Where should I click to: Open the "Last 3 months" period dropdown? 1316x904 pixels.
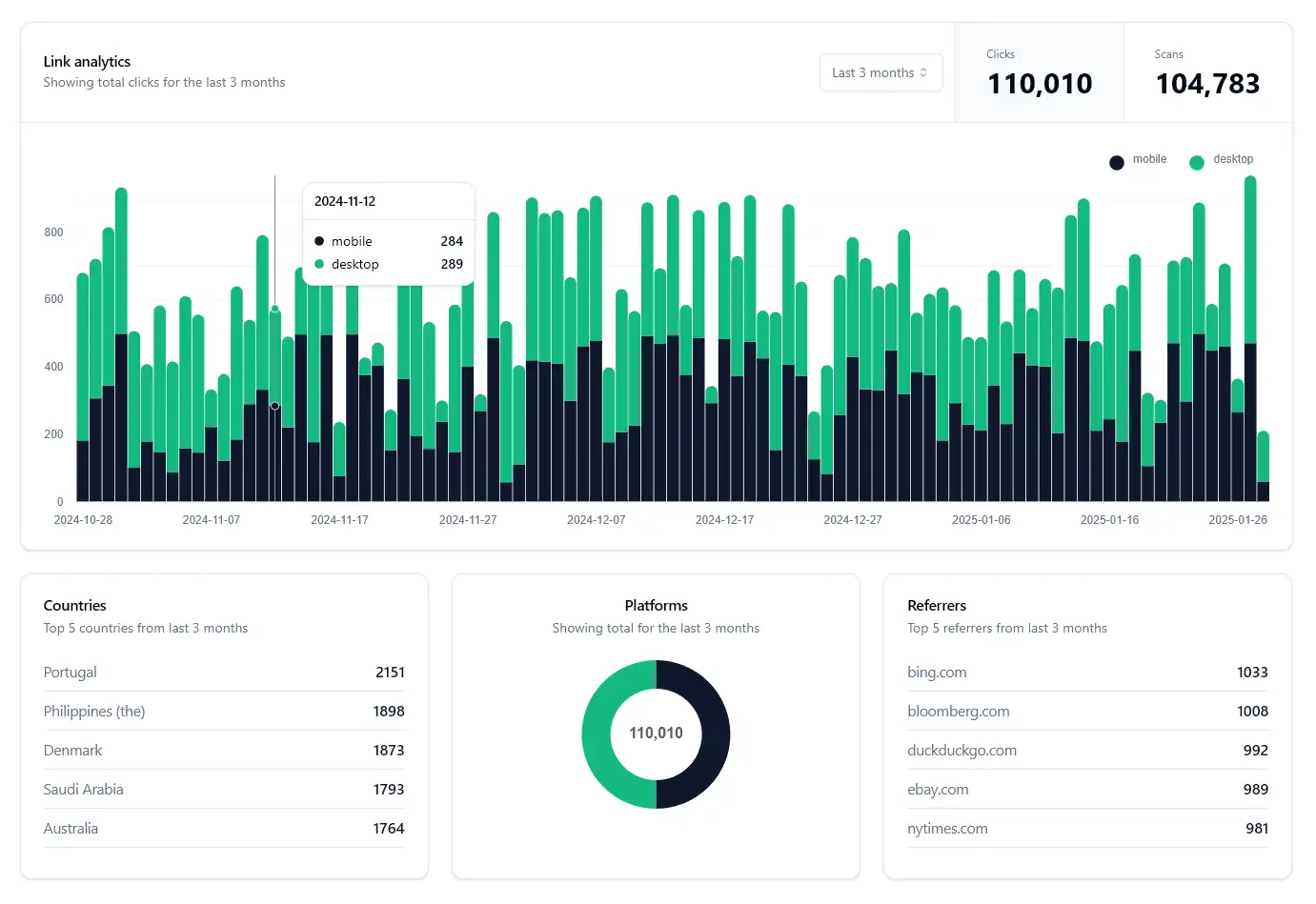click(x=881, y=72)
